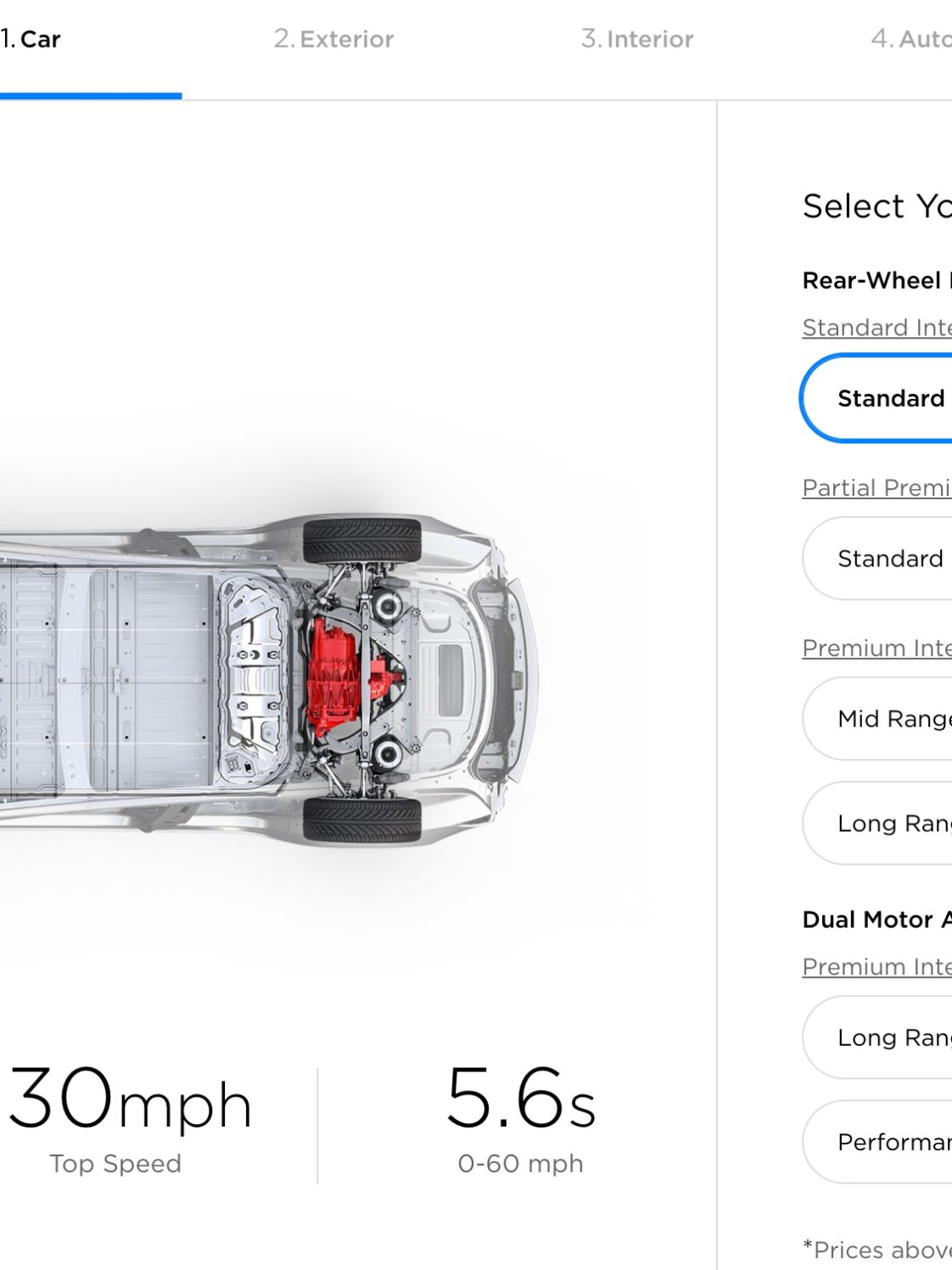Viewport: 952px width, 1270px height.
Task: Go to the 3. Interior tab
Action: coord(637,39)
